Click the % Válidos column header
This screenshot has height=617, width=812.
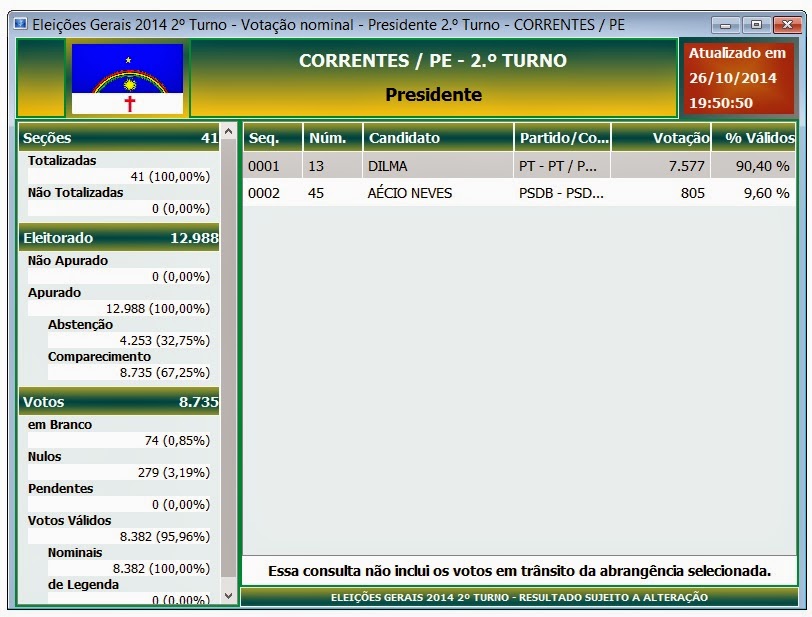click(x=755, y=138)
